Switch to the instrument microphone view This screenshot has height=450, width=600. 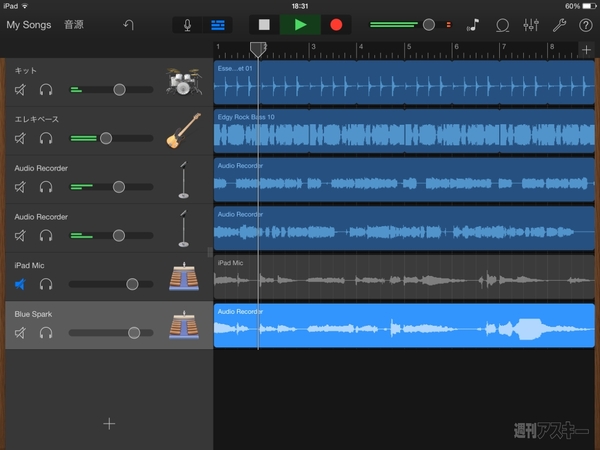pos(187,24)
